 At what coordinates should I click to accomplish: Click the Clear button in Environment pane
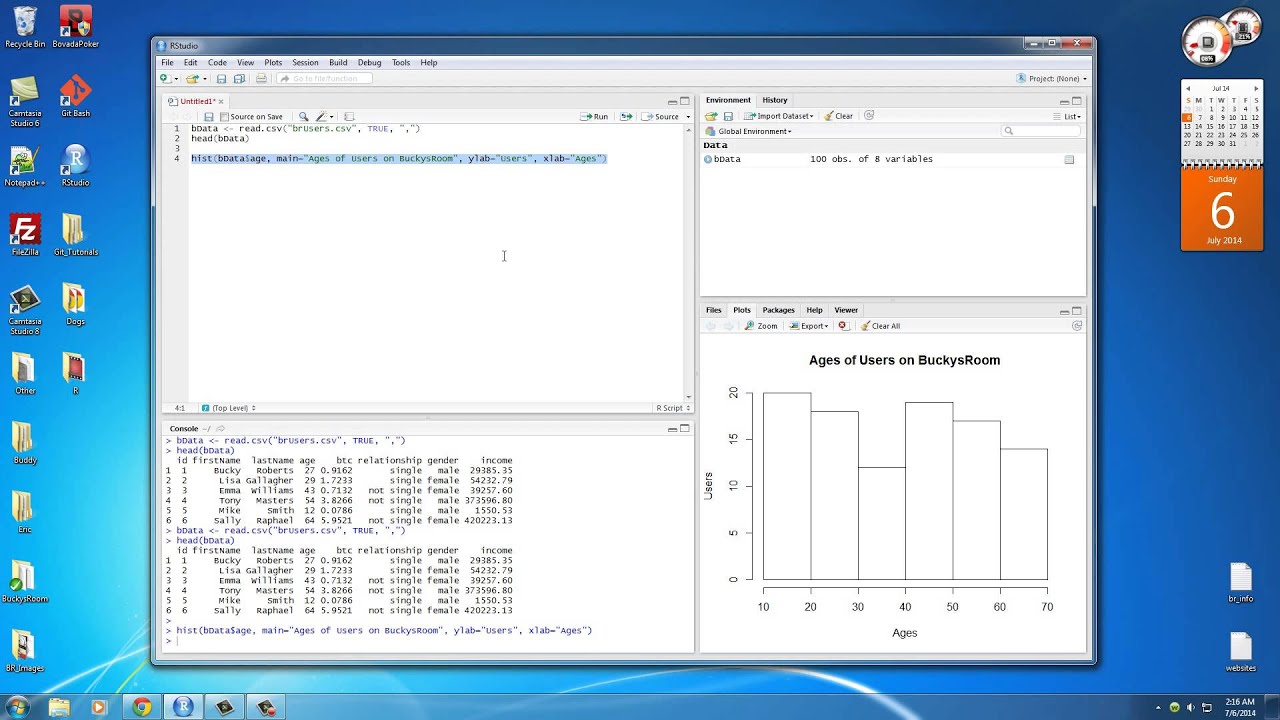(838, 117)
